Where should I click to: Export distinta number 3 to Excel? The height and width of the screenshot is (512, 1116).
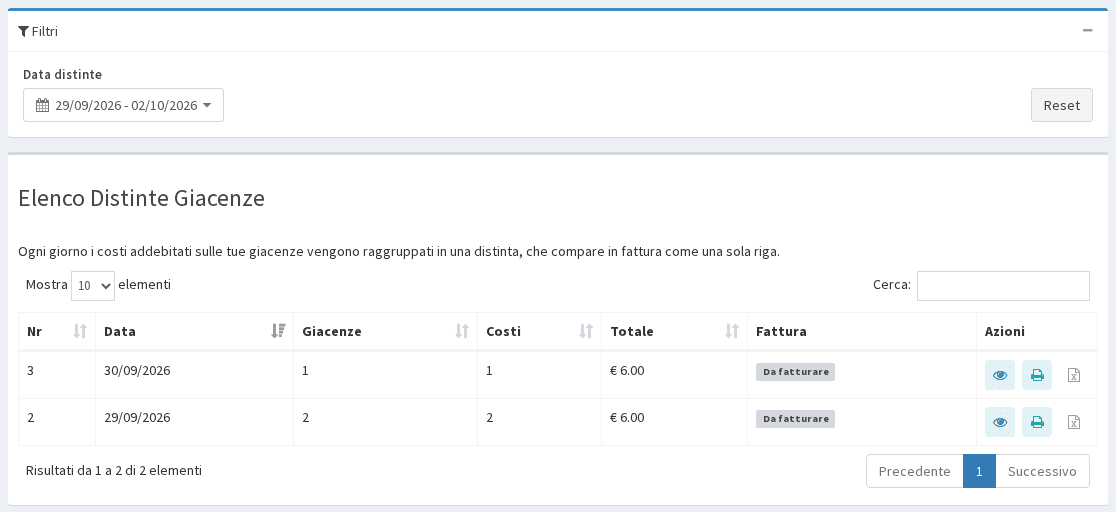1074,375
